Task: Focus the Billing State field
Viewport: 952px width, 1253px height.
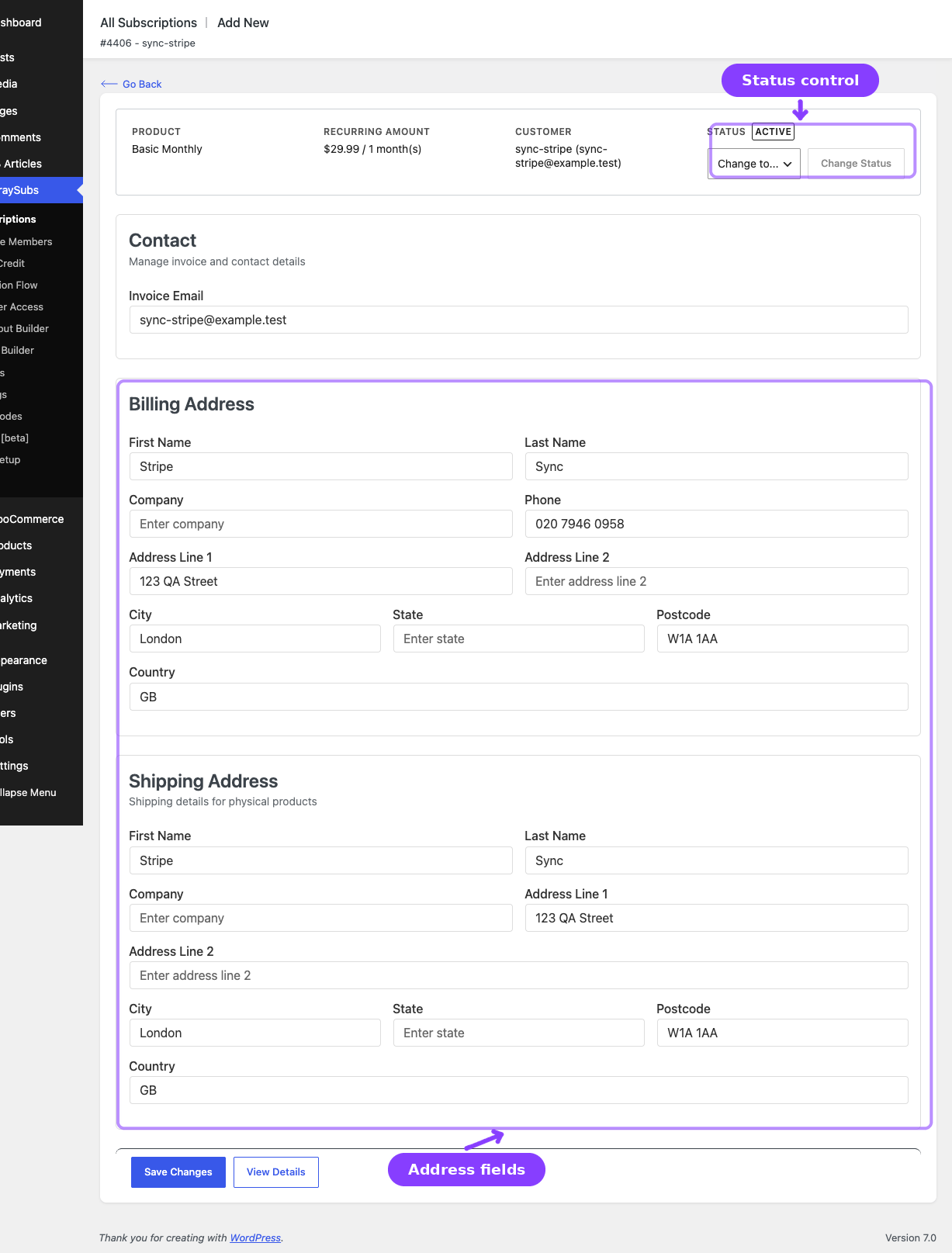Action: pyautogui.click(x=518, y=639)
